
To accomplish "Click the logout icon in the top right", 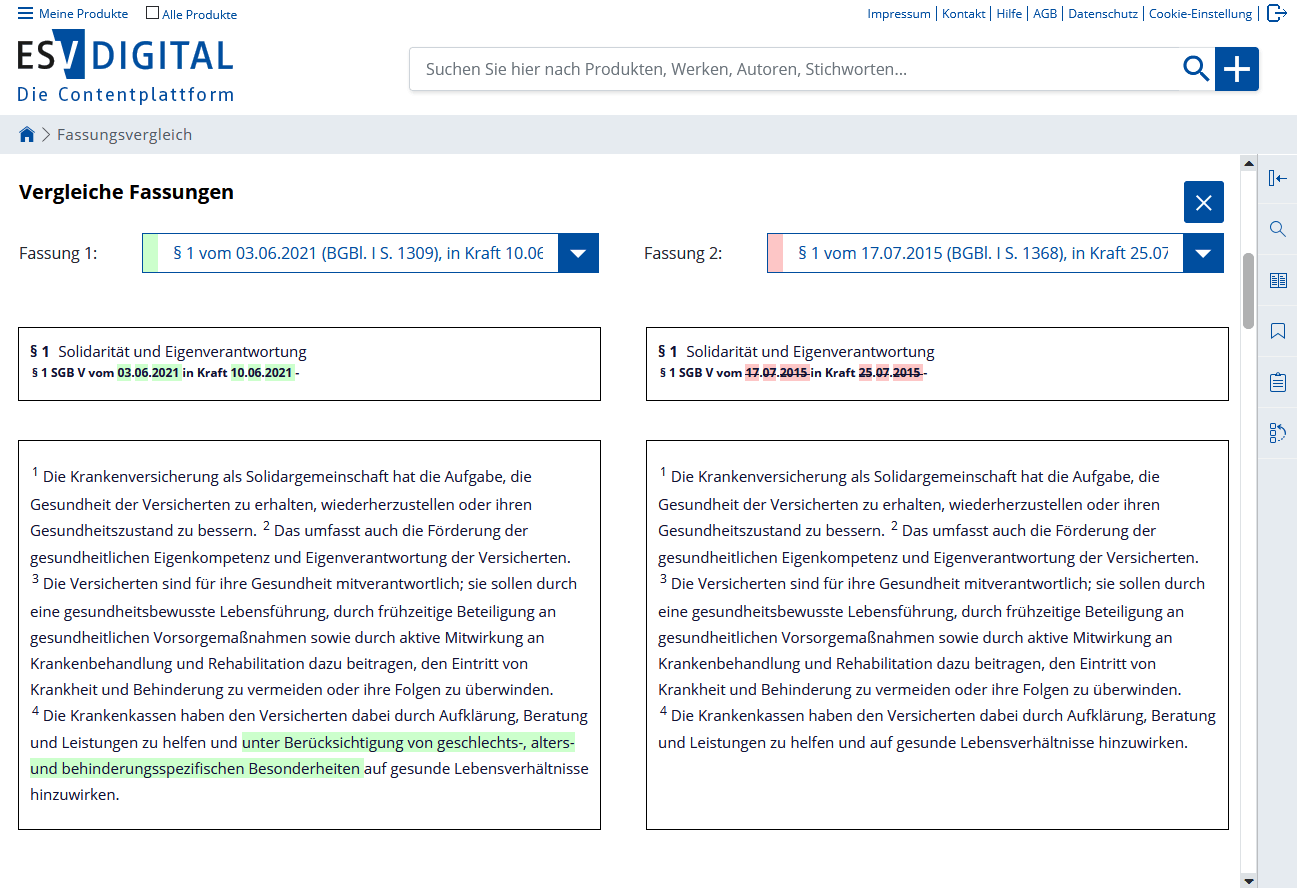I will 1276,13.
